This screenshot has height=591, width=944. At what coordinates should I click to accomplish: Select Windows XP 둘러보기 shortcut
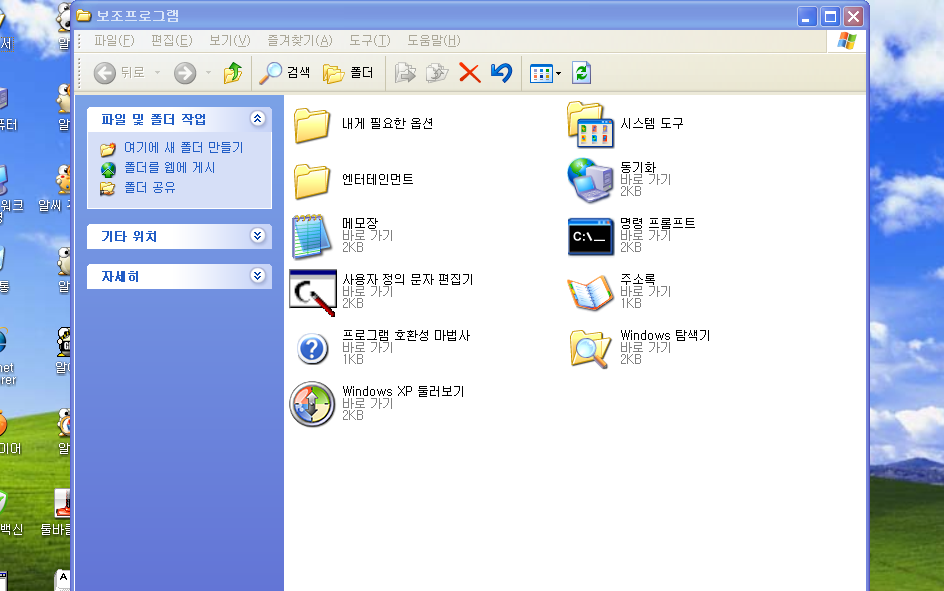377,404
